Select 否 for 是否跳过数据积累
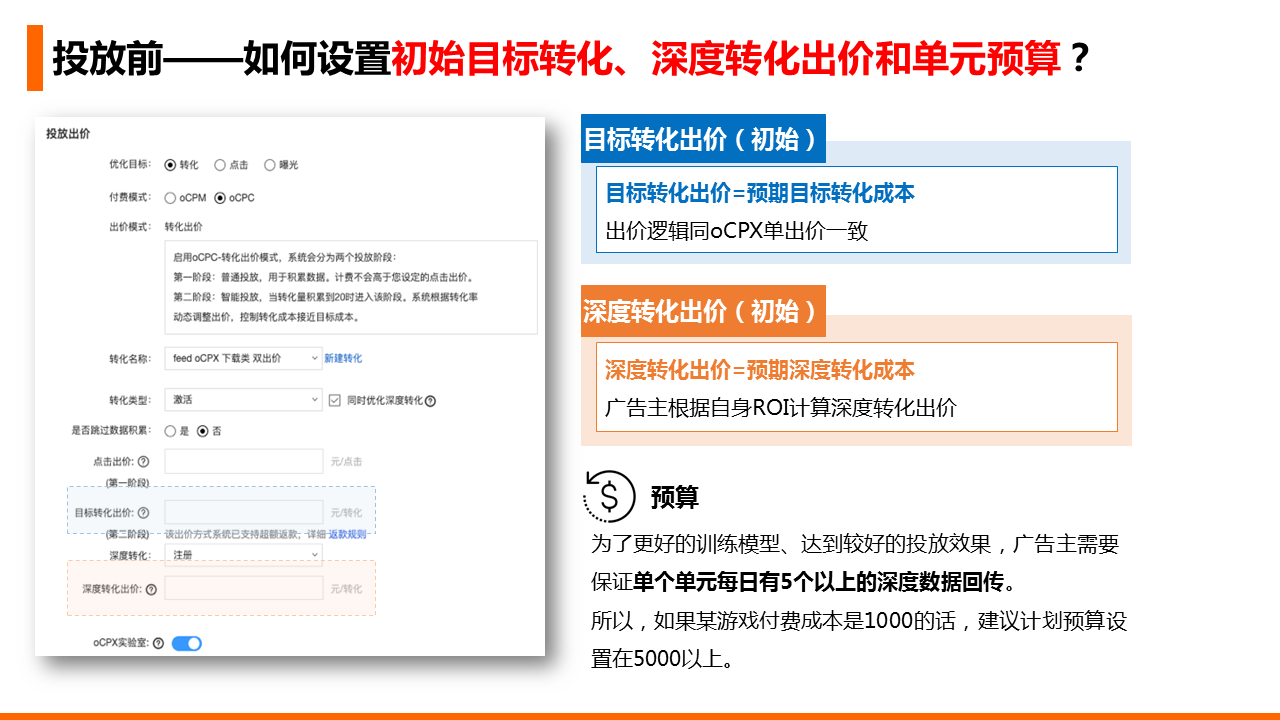Screen dimensions: 1280x720 click(203, 431)
